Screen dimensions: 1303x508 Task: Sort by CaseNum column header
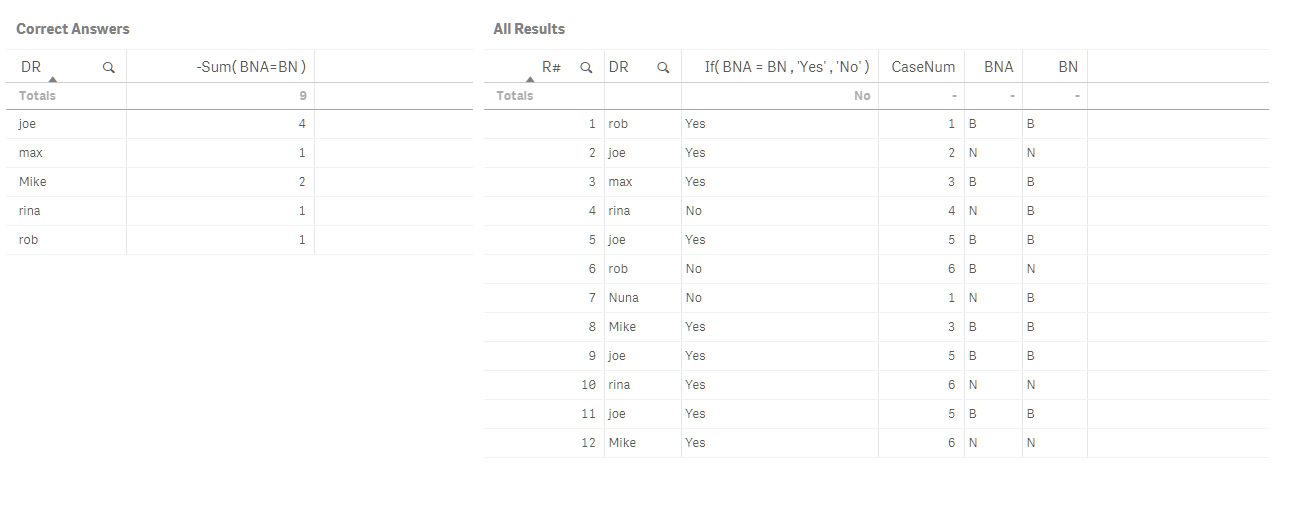[922, 67]
